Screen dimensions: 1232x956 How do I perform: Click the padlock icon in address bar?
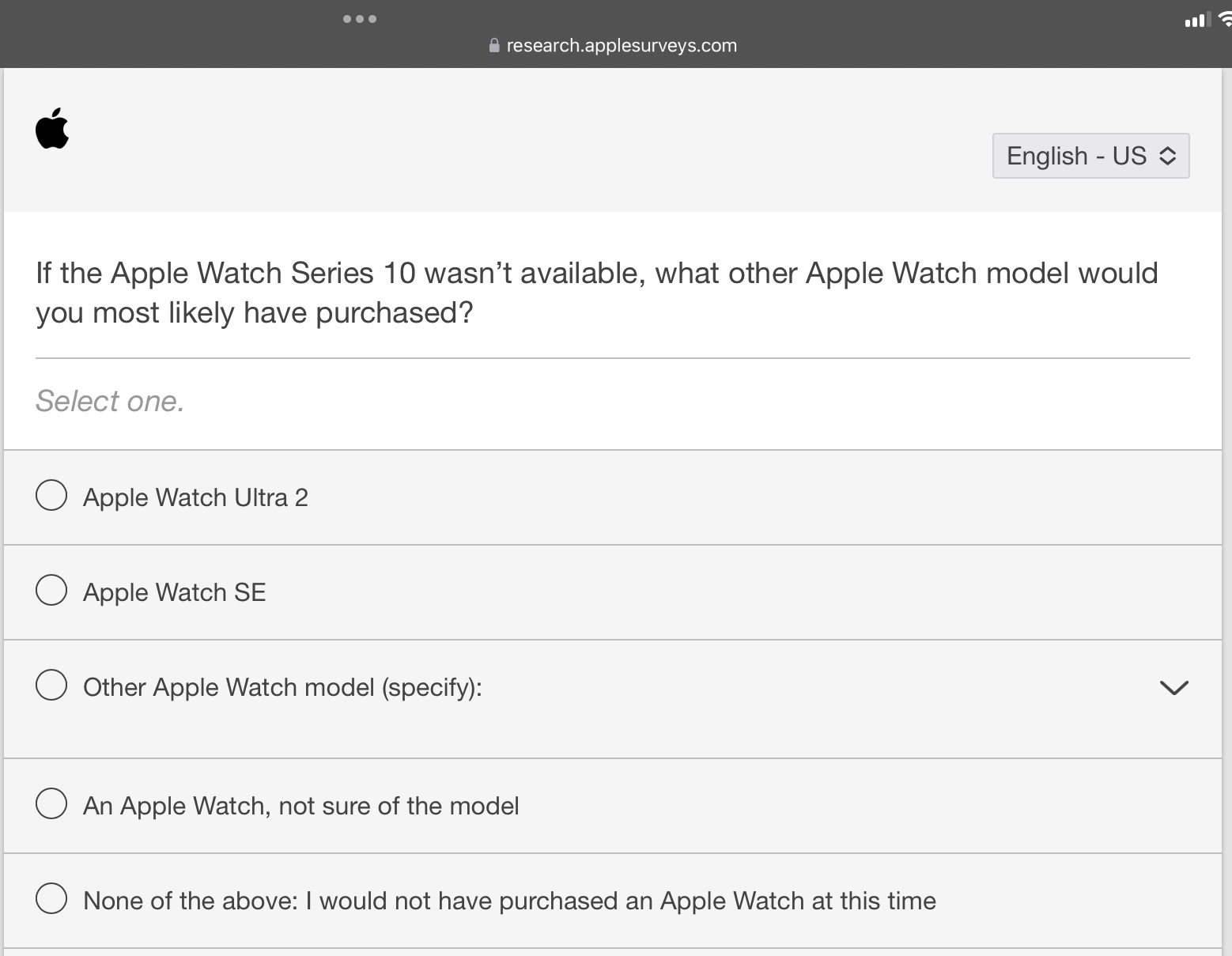coord(494,46)
